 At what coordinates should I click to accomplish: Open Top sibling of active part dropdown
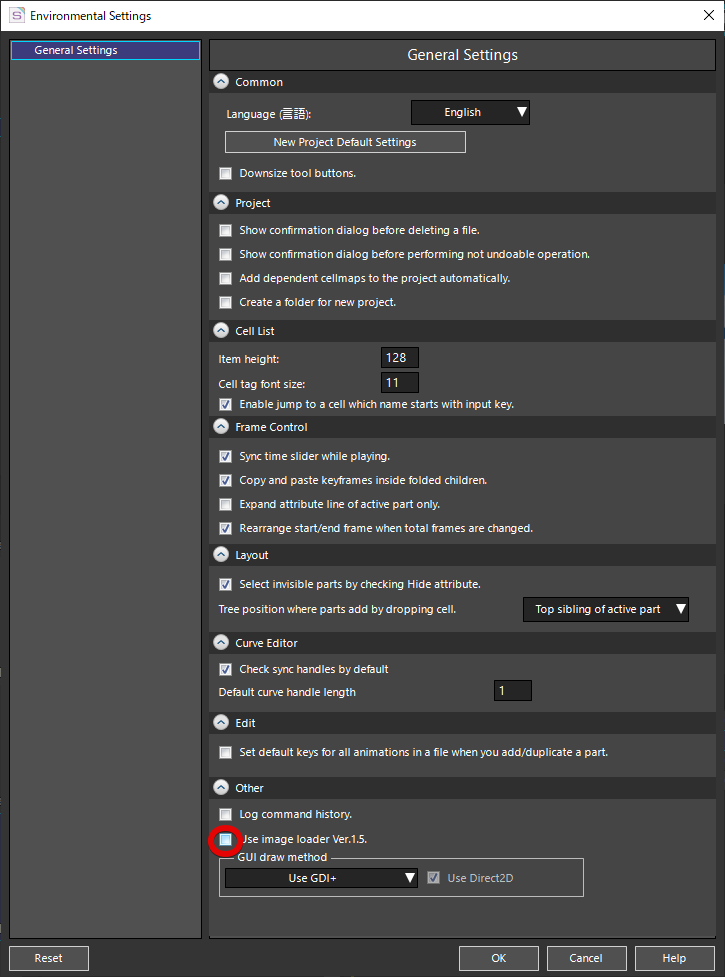pyautogui.click(x=606, y=609)
